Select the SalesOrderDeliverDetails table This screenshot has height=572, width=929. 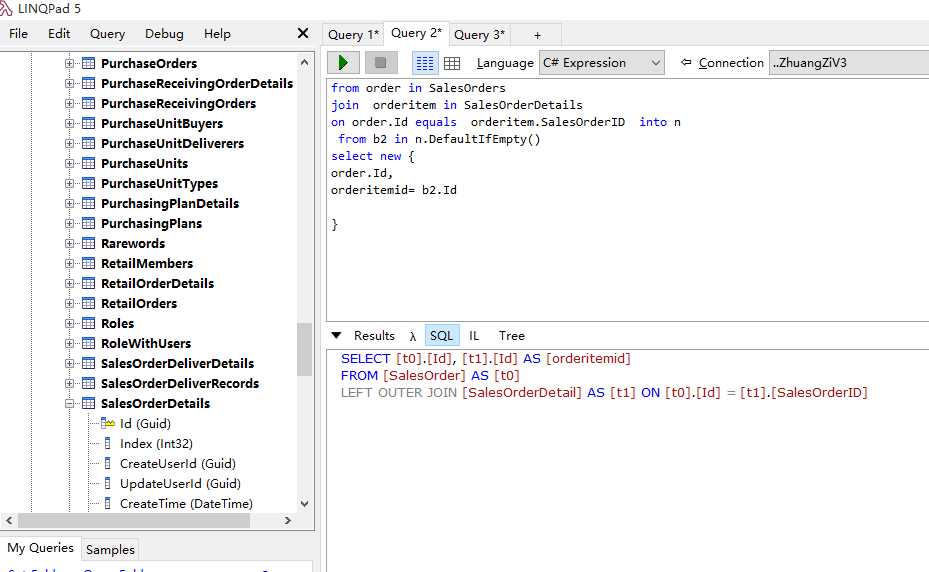point(177,363)
